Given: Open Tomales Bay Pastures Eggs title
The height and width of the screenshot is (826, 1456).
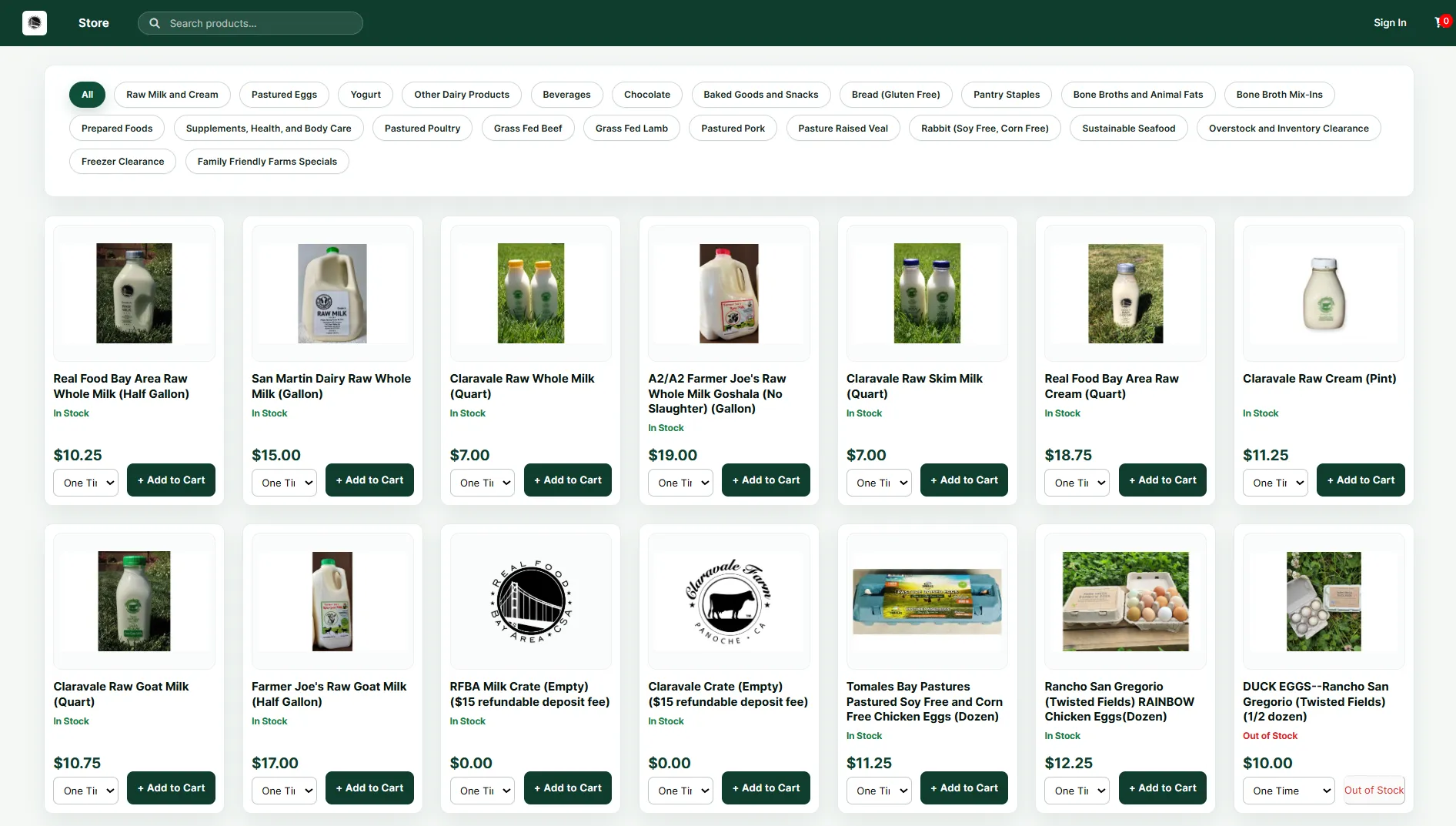Looking at the screenshot, I should [x=924, y=701].
